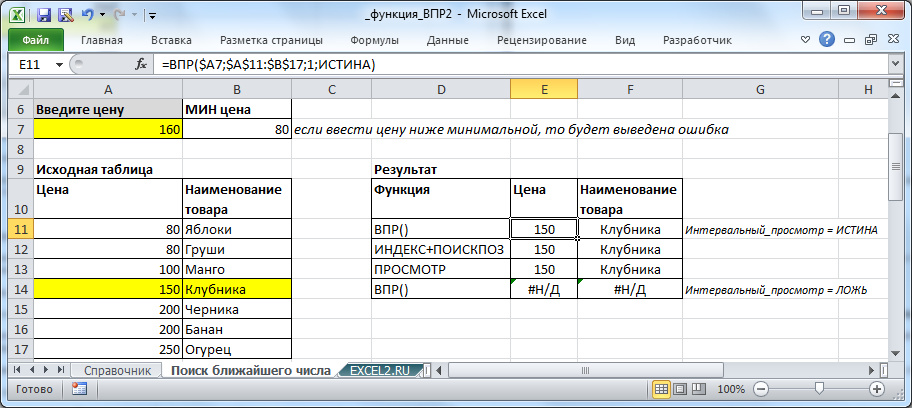
Task: Click the zoom out minus icon
Action: point(761,389)
